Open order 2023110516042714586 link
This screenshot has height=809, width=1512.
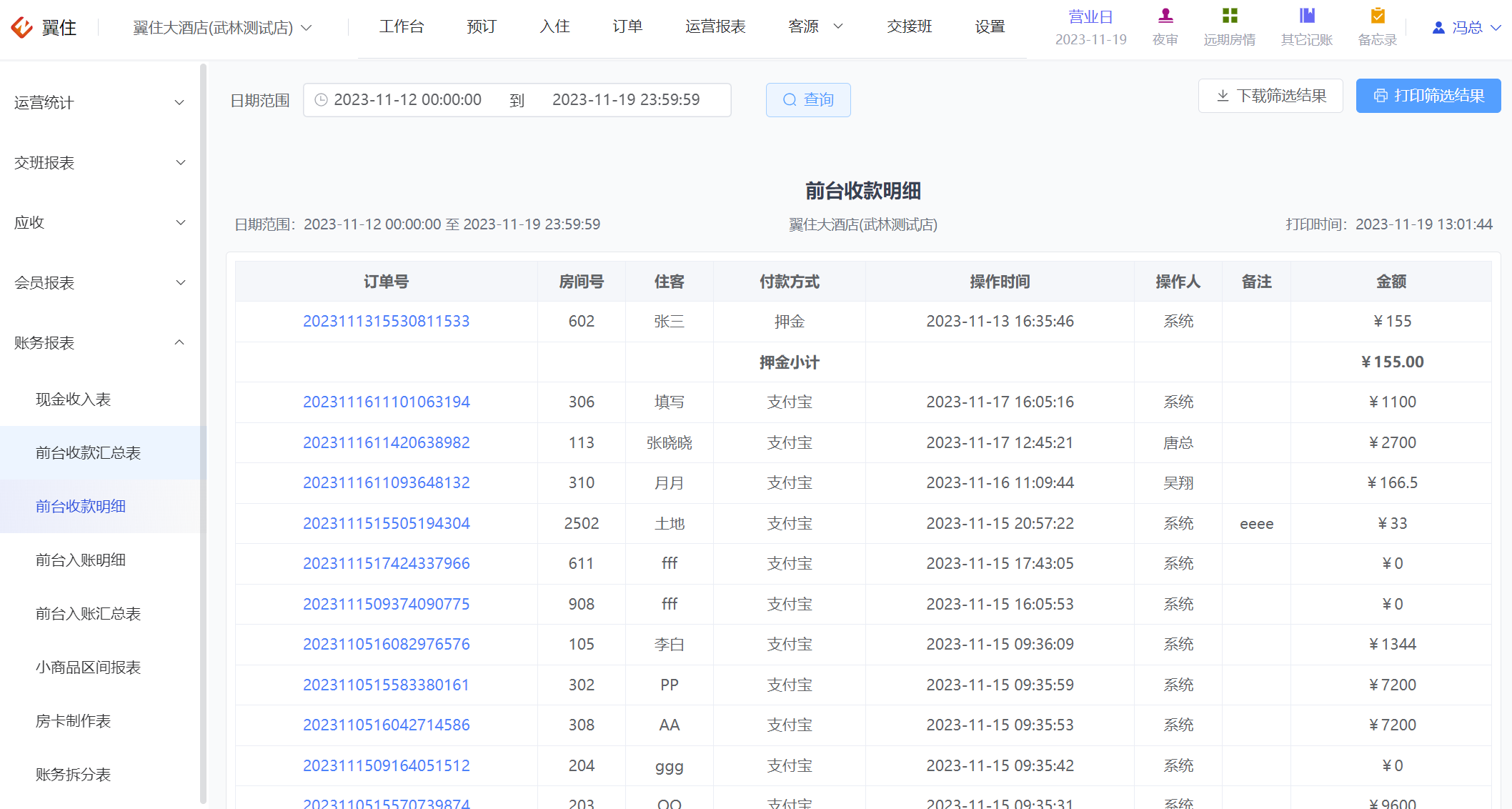pyautogui.click(x=387, y=725)
